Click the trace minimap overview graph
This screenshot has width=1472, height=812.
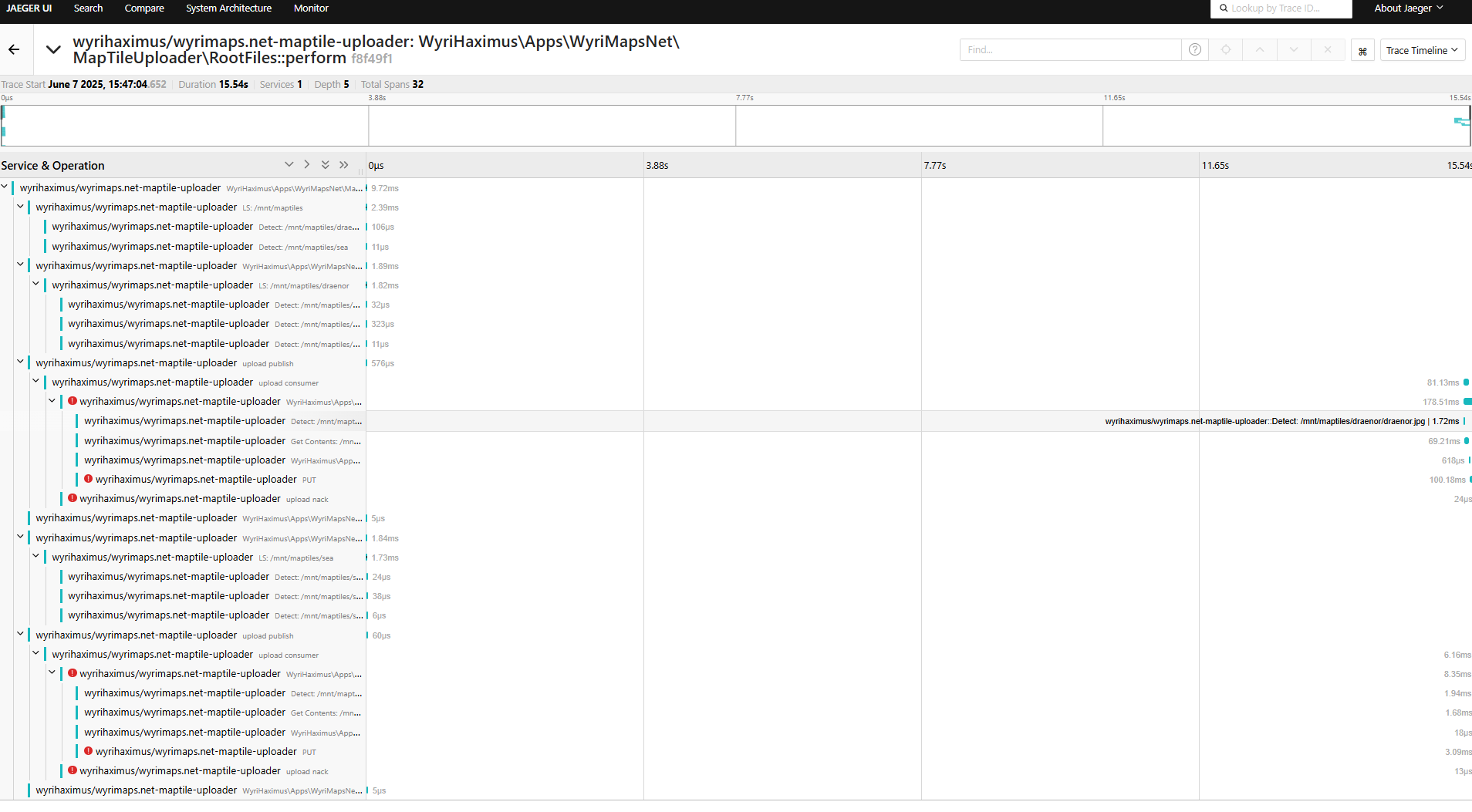tap(736, 126)
